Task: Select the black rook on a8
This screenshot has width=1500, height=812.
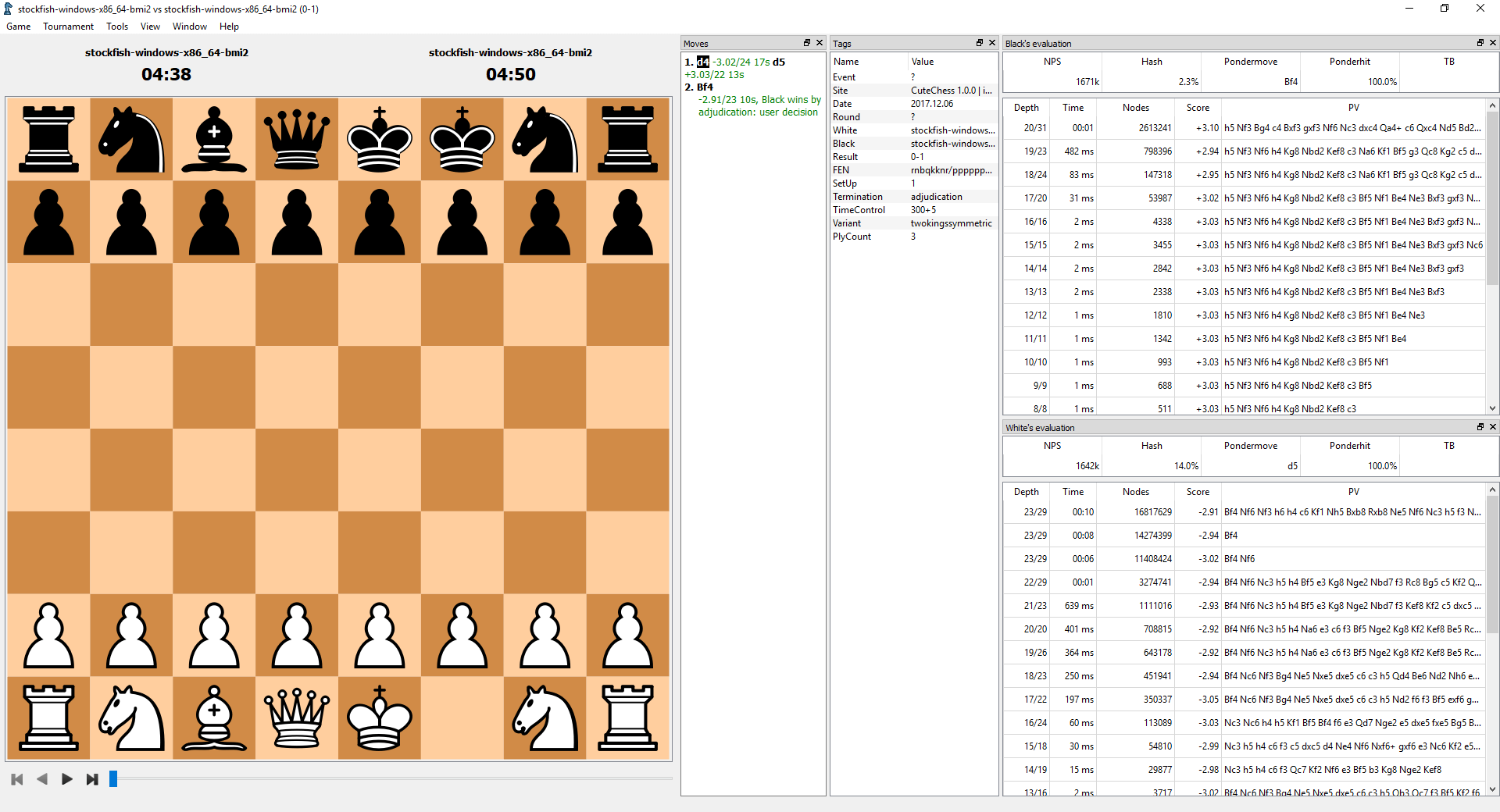Action: 48,139
